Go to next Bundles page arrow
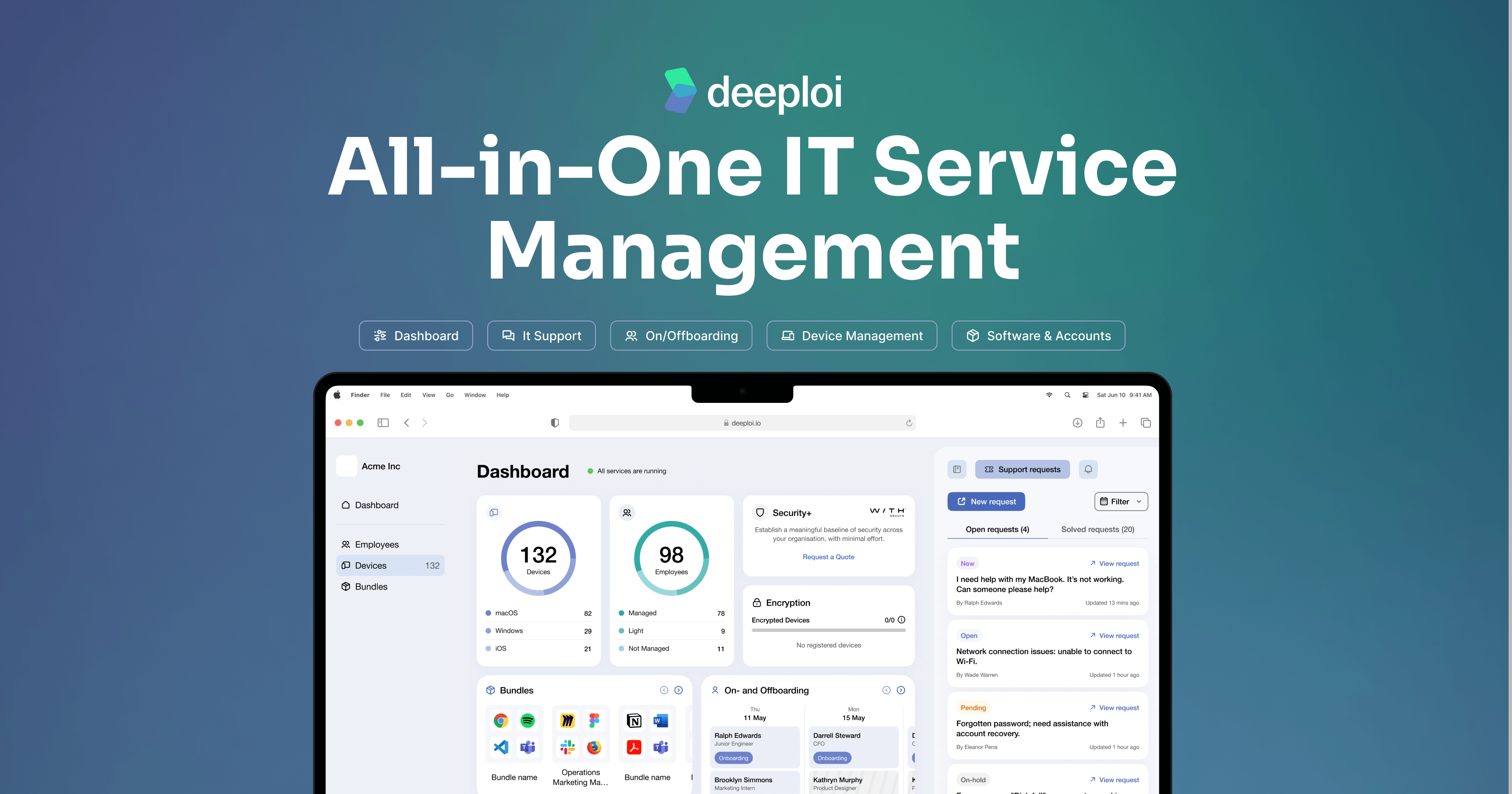 pyautogui.click(x=679, y=690)
